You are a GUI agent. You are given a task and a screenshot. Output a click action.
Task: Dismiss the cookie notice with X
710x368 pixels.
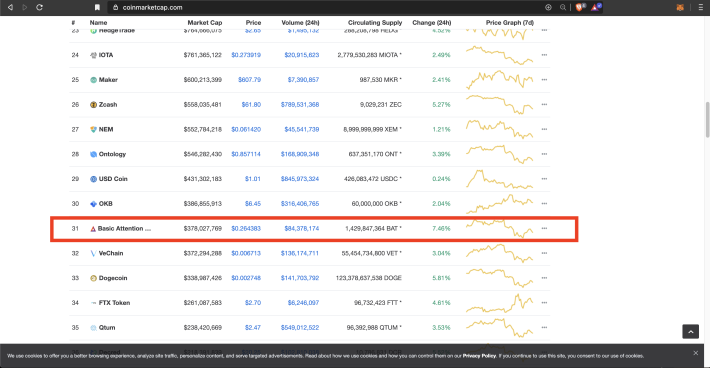pyautogui.click(x=696, y=353)
